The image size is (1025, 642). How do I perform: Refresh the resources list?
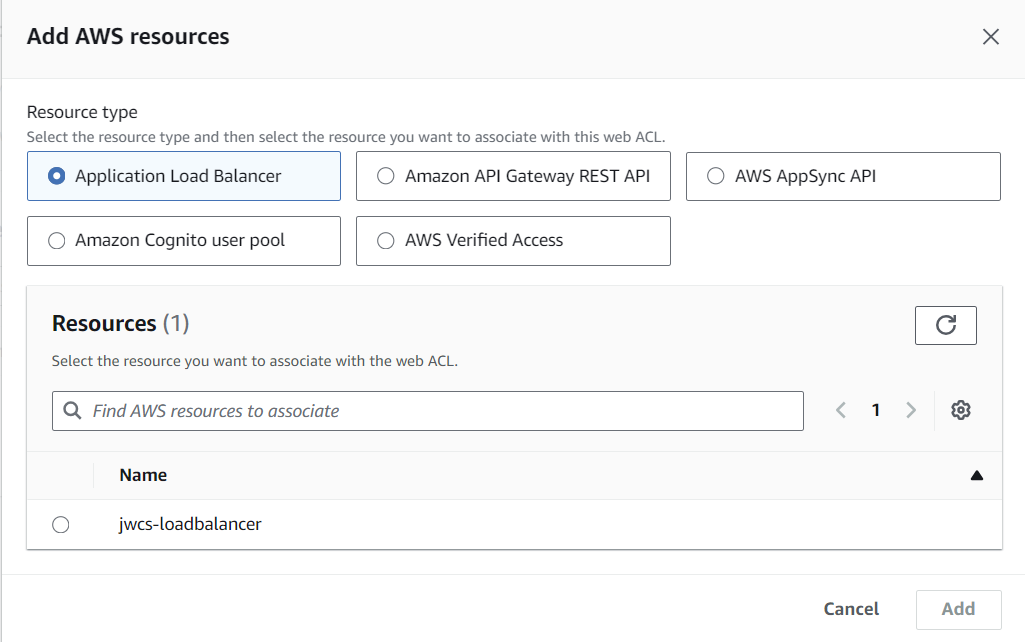point(945,325)
